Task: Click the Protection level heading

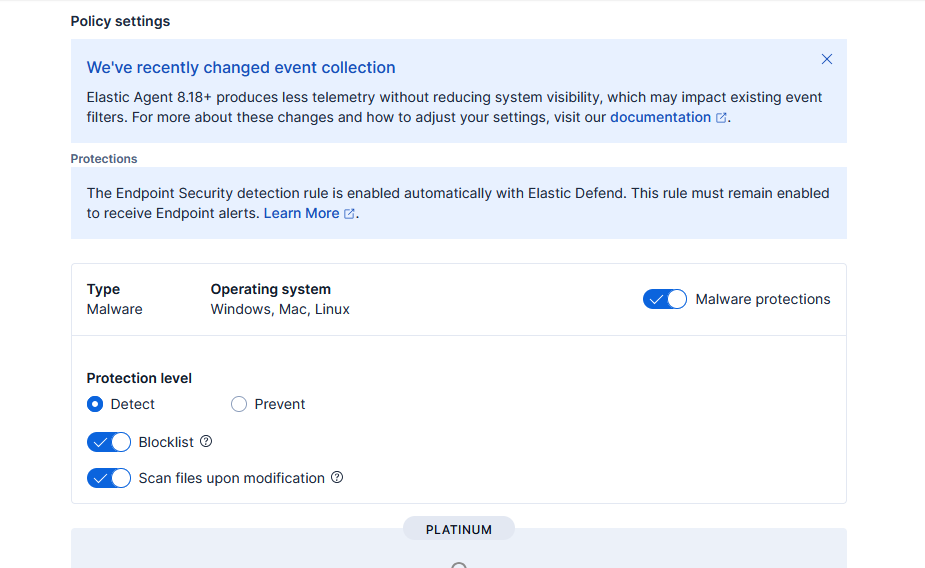Action: (x=139, y=378)
